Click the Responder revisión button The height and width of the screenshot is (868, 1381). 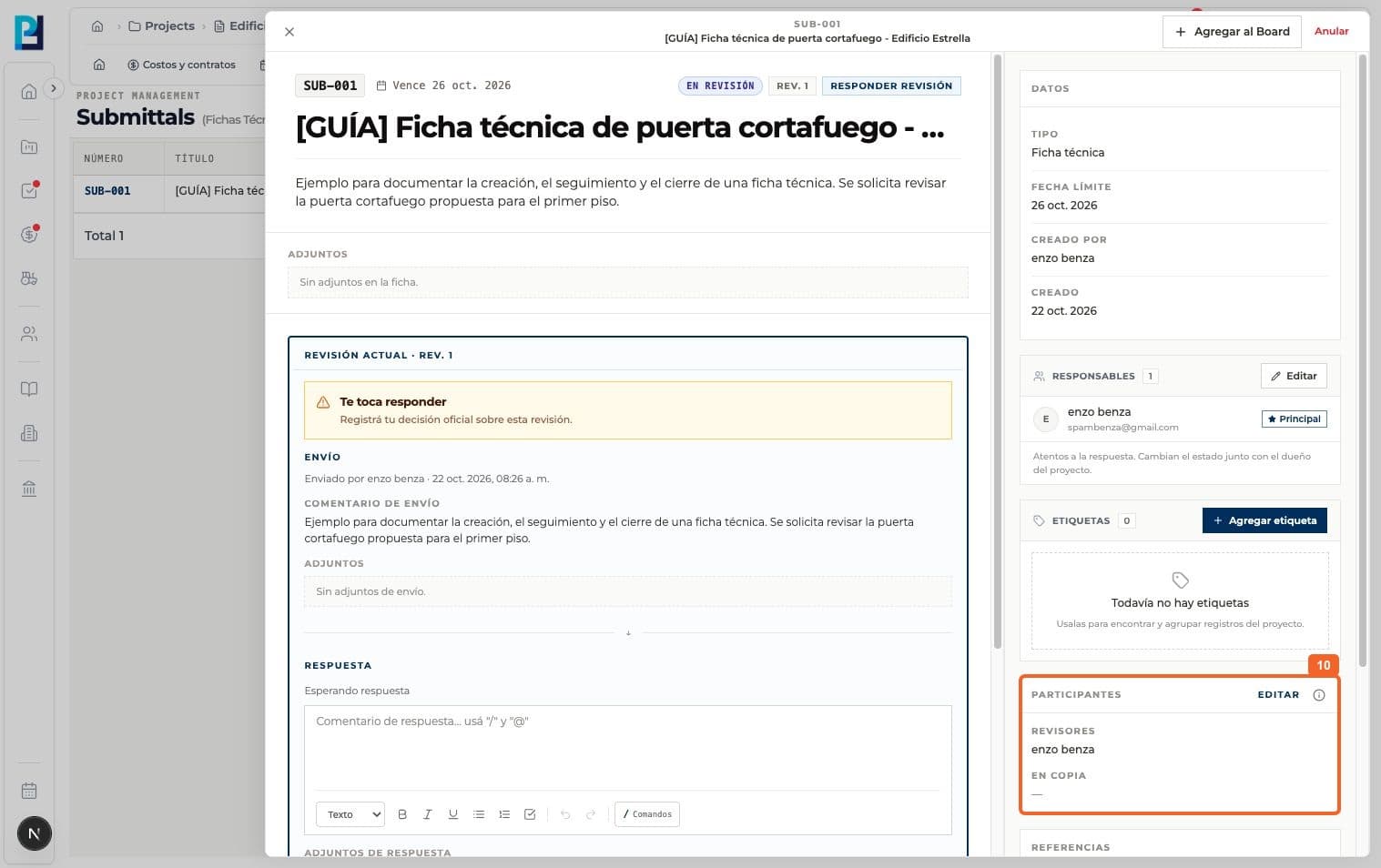(x=891, y=86)
